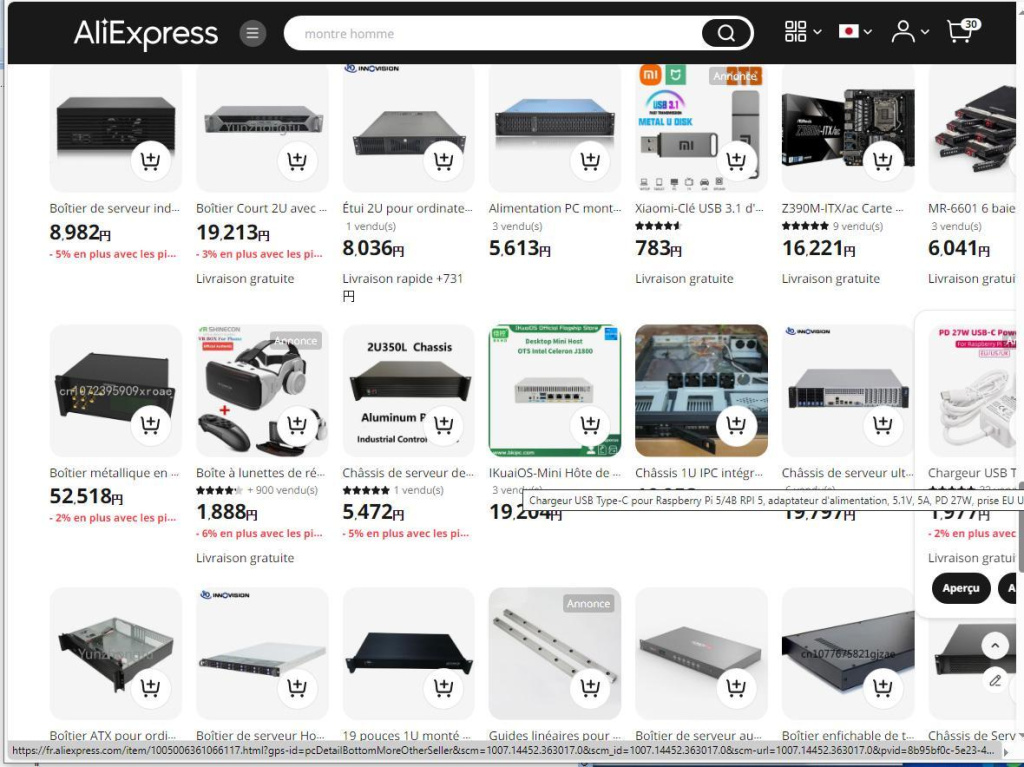Open the 2U350L Chassis product thumbnail

pyautogui.click(x=409, y=391)
